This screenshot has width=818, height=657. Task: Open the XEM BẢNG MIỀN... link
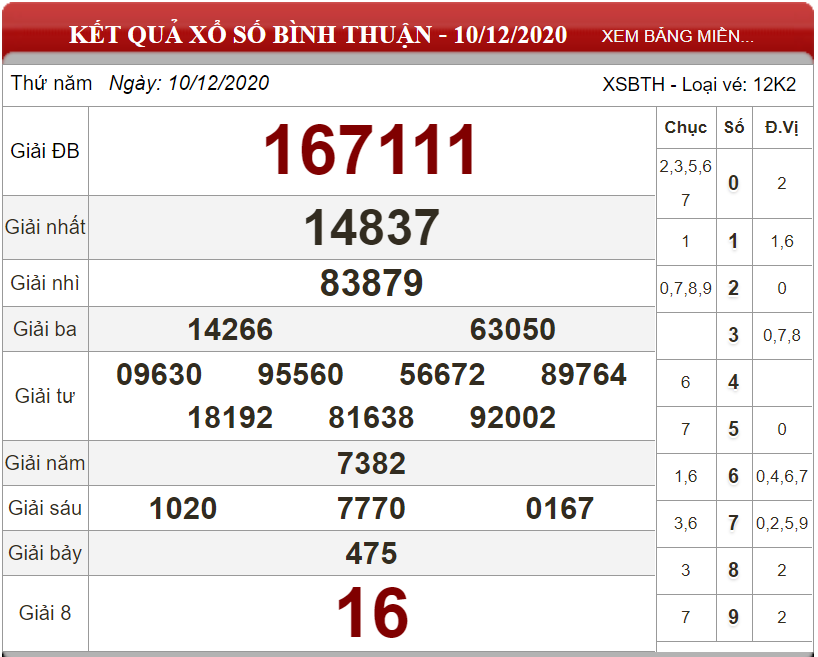point(677,36)
